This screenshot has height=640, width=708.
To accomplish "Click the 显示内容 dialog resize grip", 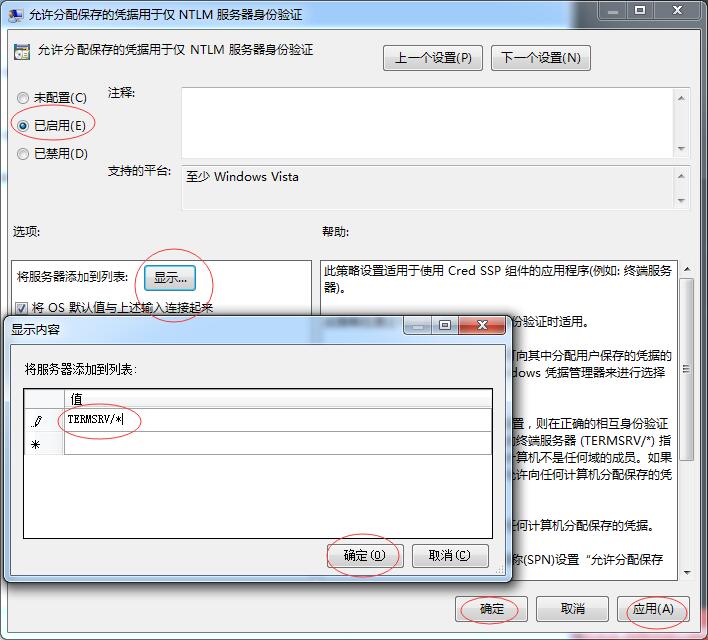I will [500, 571].
